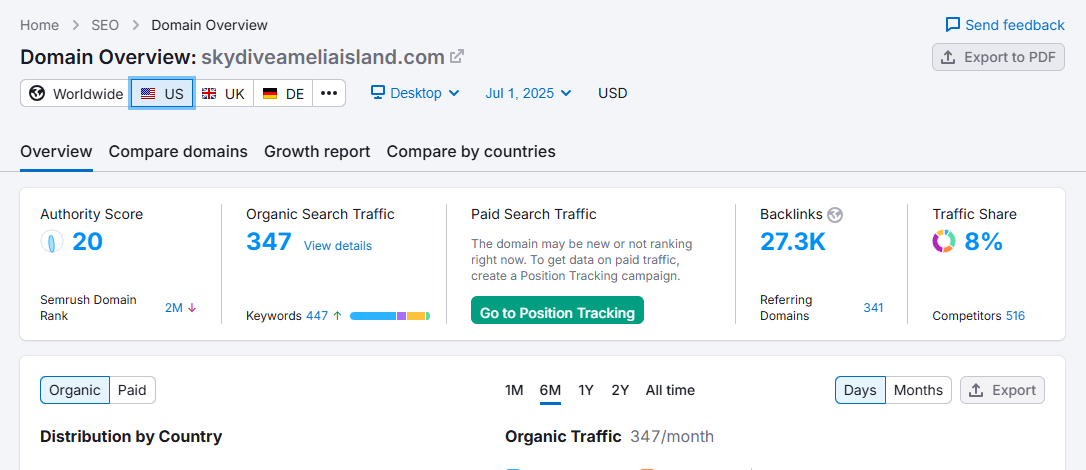
Task: Click the globe icon next to Backlinks
Action: [835, 215]
